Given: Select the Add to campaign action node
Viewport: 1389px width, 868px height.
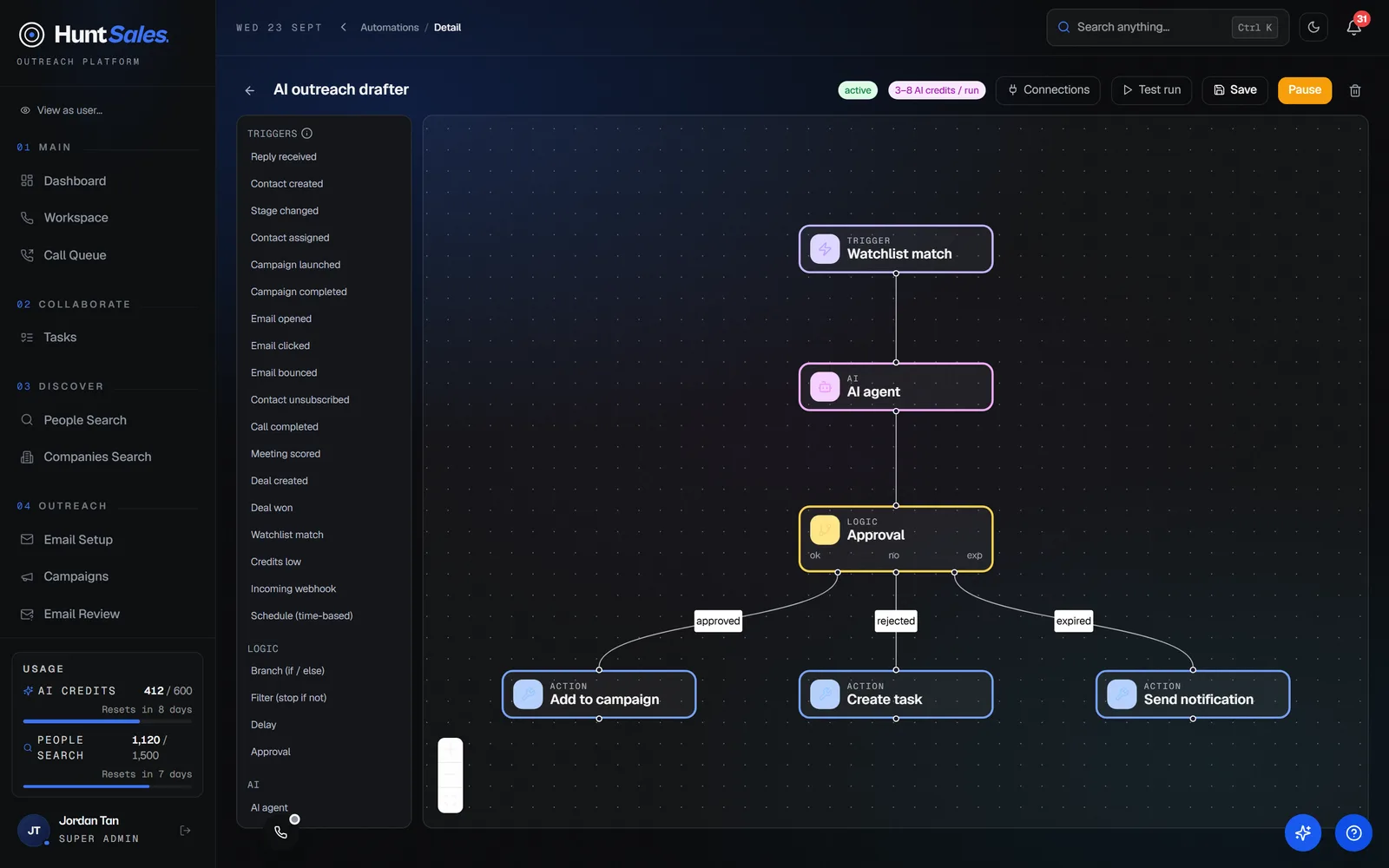Looking at the screenshot, I should point(599,694).
